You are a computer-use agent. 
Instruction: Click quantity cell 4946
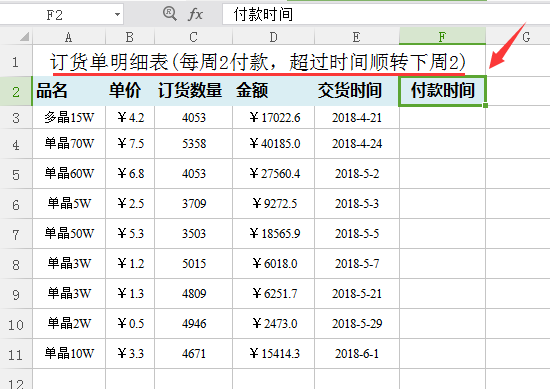click(x=193, y=323)
